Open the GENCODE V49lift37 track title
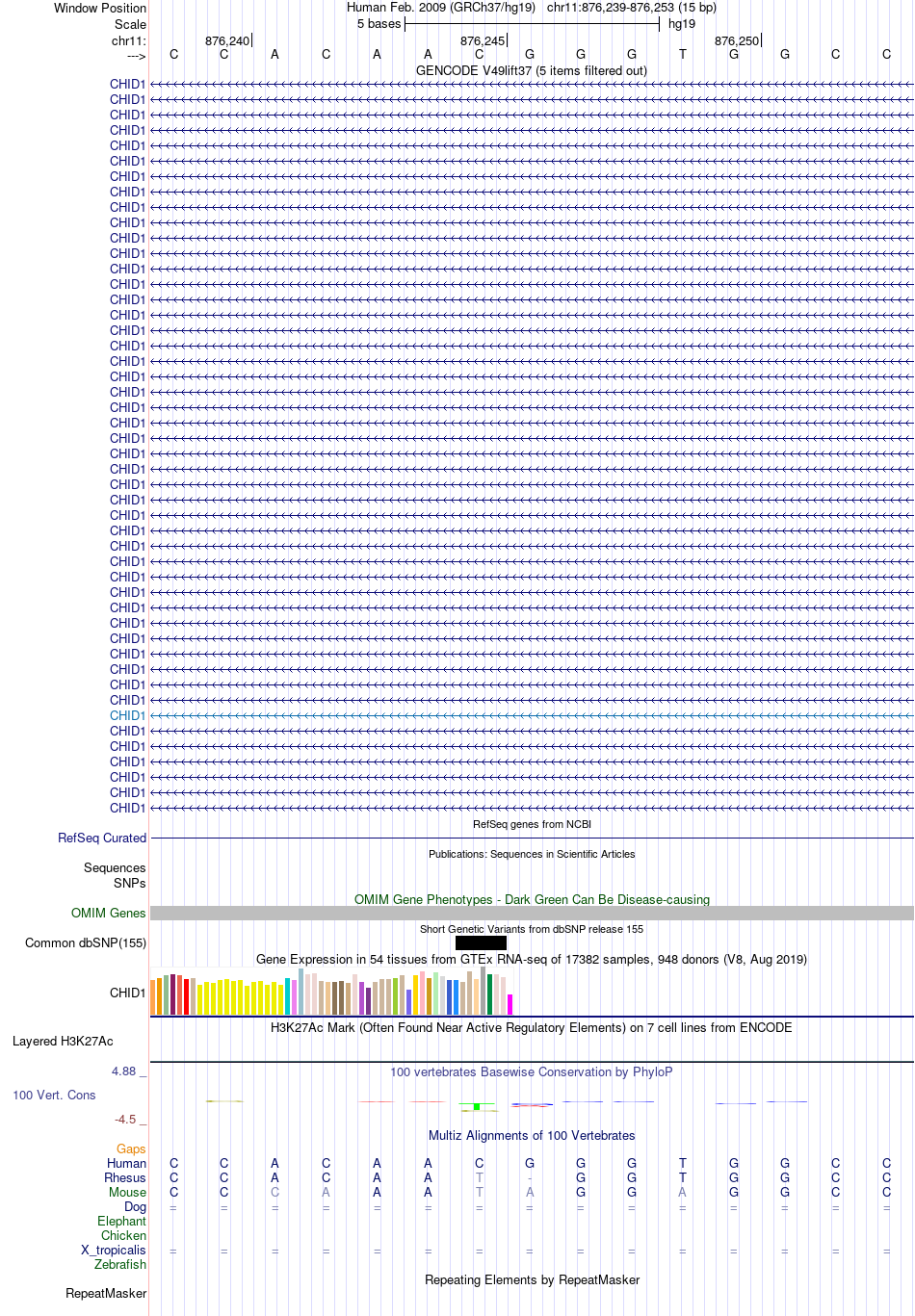The height and width of the screenshot is (1316, 915). click(532, 70)
